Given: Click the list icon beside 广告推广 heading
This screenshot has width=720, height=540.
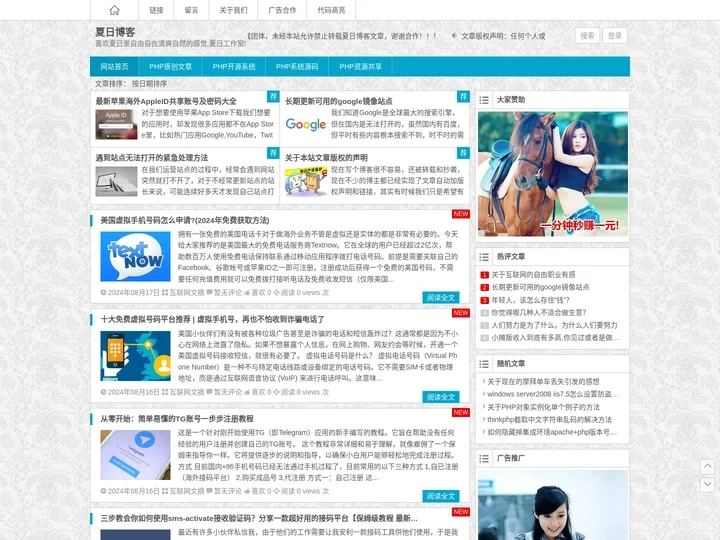Looking at the screenshot, I should click(x=484, y=458).
